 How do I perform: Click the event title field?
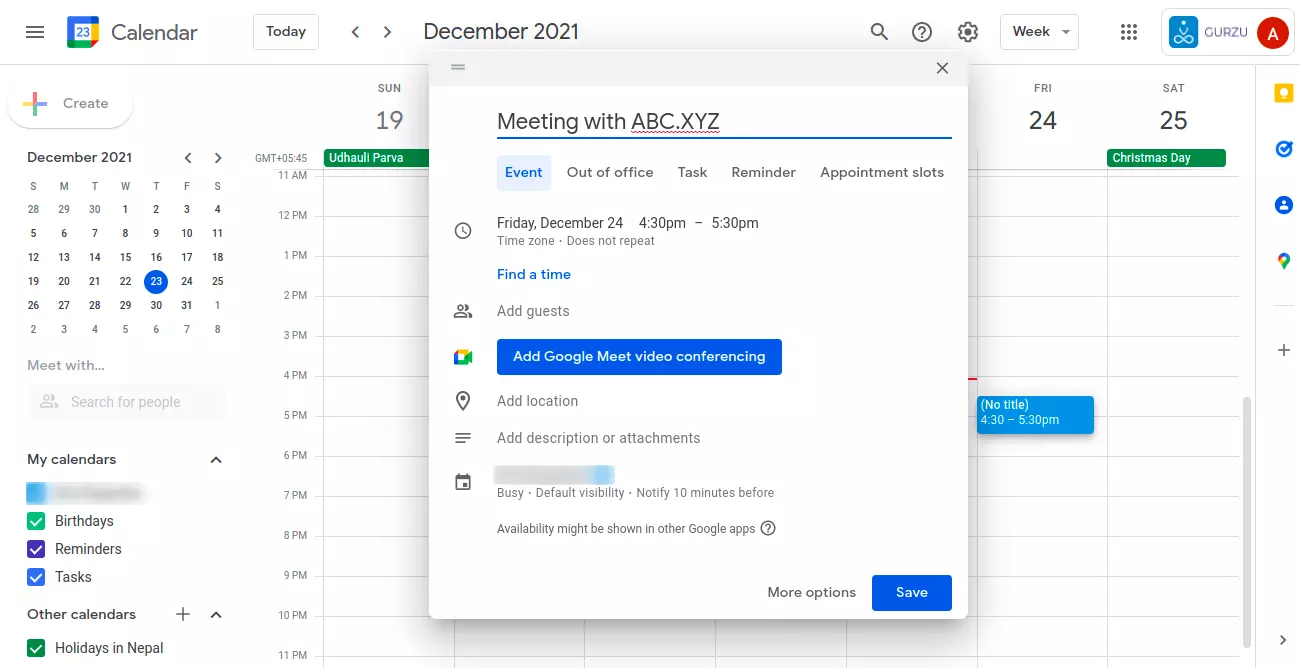point(724,122)
